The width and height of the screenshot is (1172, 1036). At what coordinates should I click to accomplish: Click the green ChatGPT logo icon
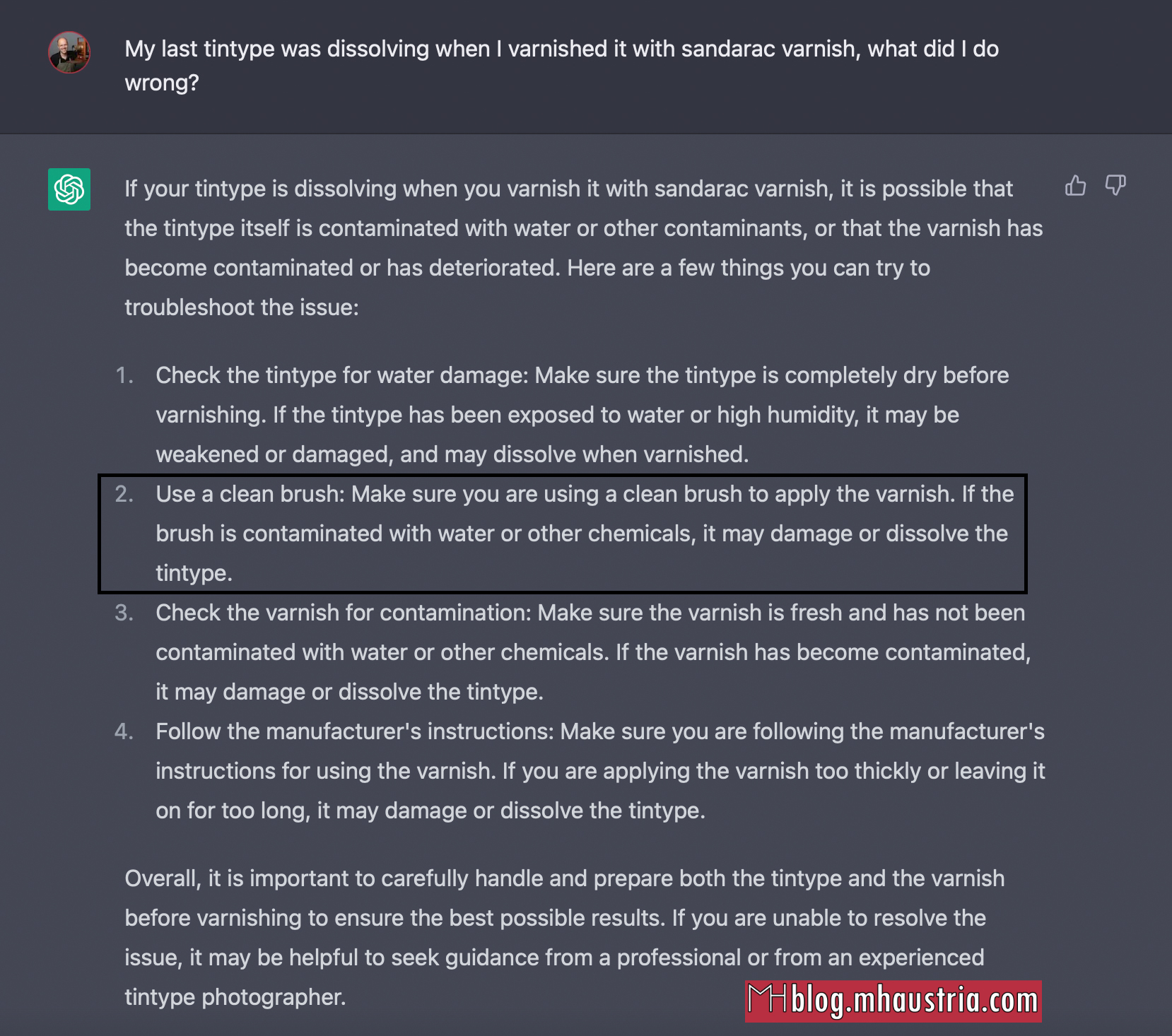coord(69,189)
